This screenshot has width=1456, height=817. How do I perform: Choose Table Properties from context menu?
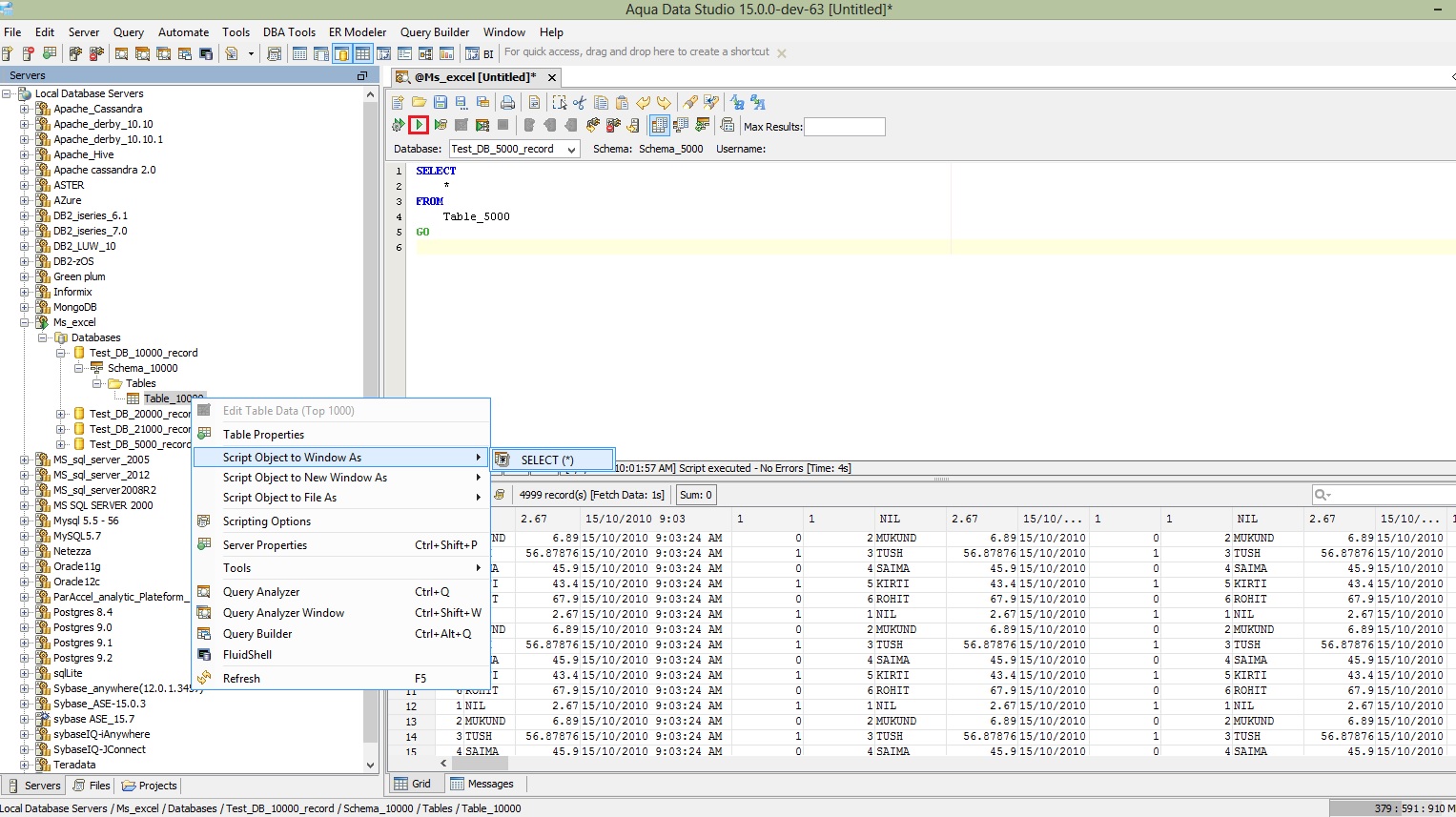[341, 434]
